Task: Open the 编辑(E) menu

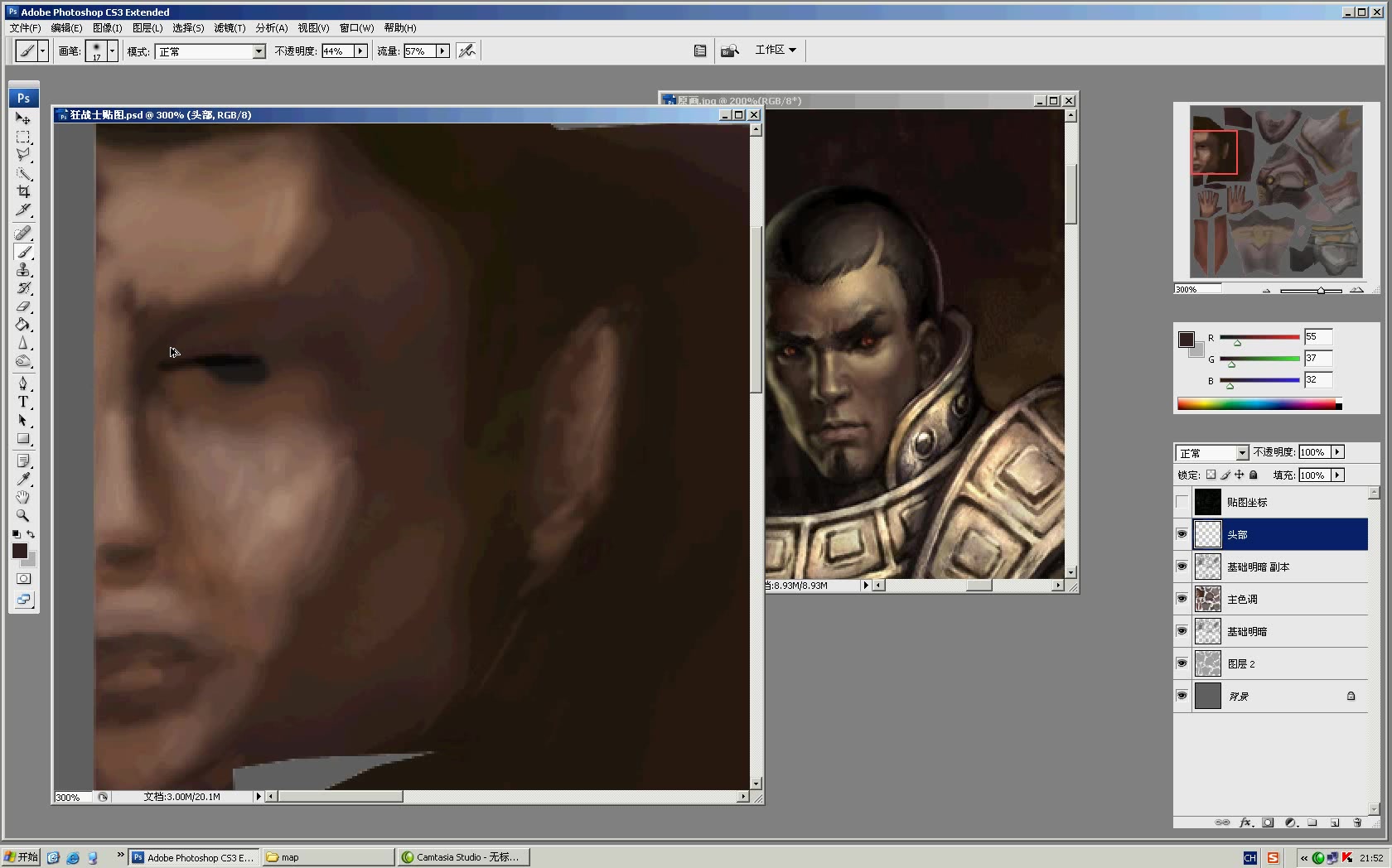Action: (x=67, y=28)
